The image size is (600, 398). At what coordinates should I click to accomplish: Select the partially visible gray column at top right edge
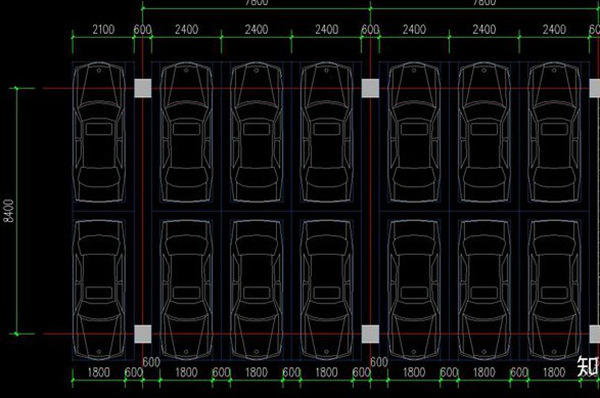coord(595,88)
